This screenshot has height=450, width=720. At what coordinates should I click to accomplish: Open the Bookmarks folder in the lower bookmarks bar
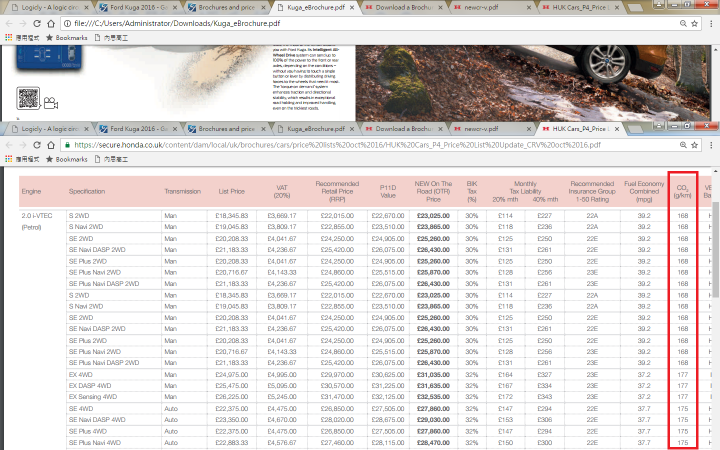[x=67, y=159]
